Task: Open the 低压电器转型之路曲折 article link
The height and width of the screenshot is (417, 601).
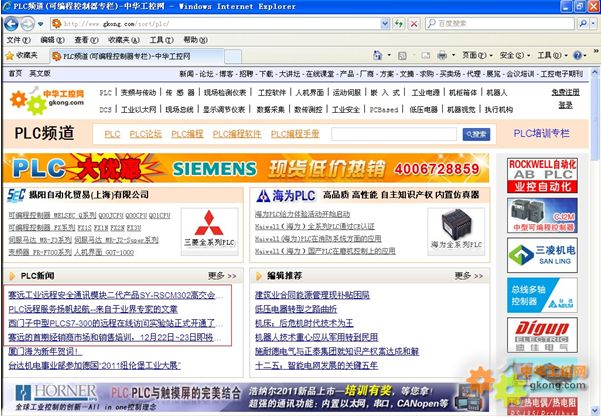Action: [296, 309]
